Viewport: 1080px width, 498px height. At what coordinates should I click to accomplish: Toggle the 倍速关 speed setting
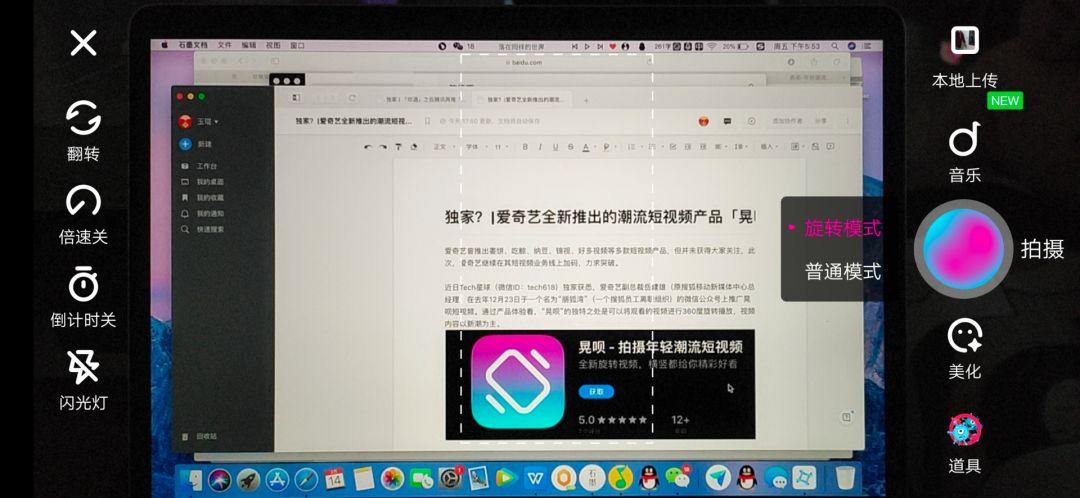pyautogui.click(x=83, y=215)
